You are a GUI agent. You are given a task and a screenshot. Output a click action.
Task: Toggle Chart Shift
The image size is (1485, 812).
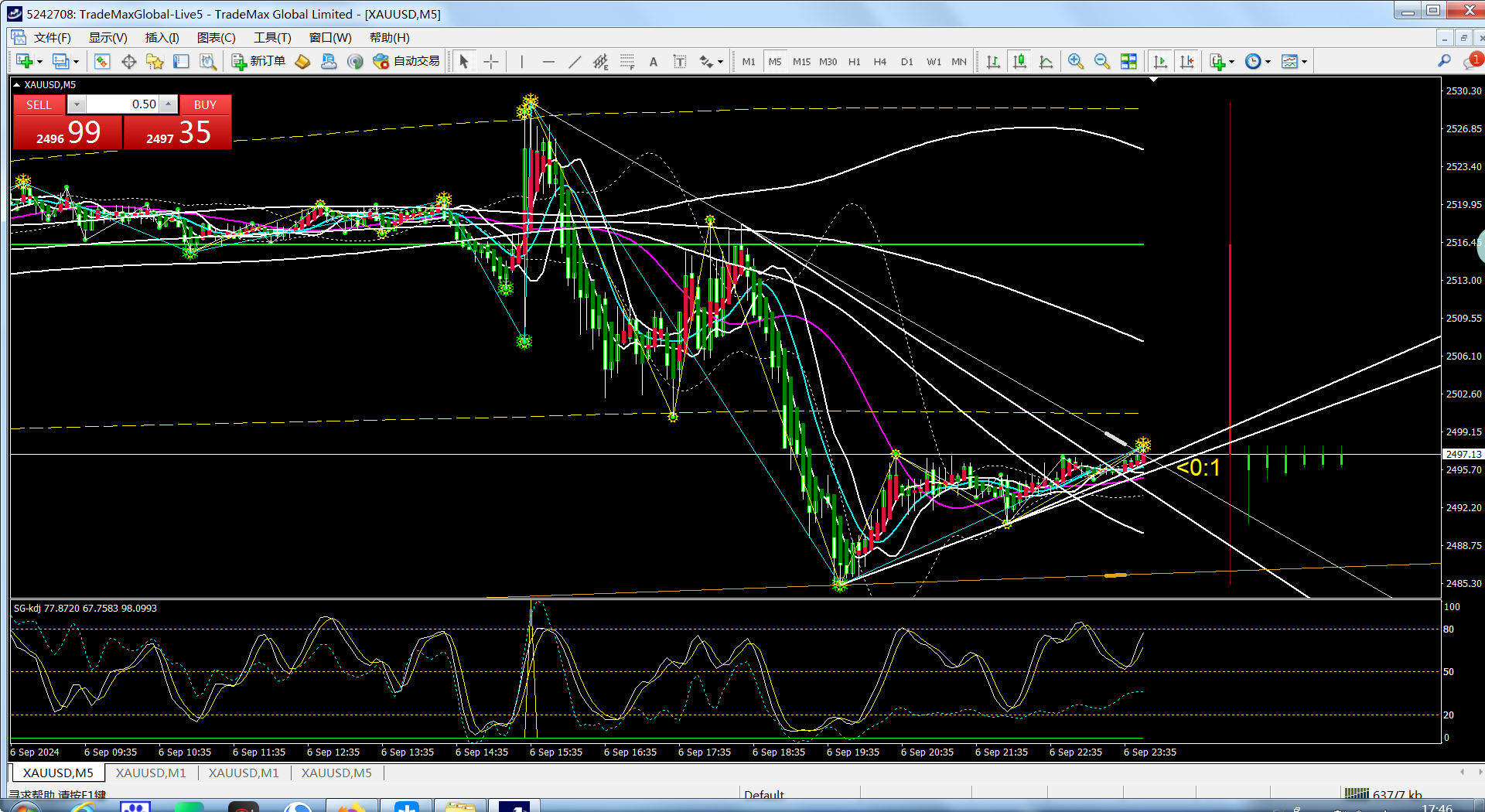pyautogui.click(x=1186, y=62)
